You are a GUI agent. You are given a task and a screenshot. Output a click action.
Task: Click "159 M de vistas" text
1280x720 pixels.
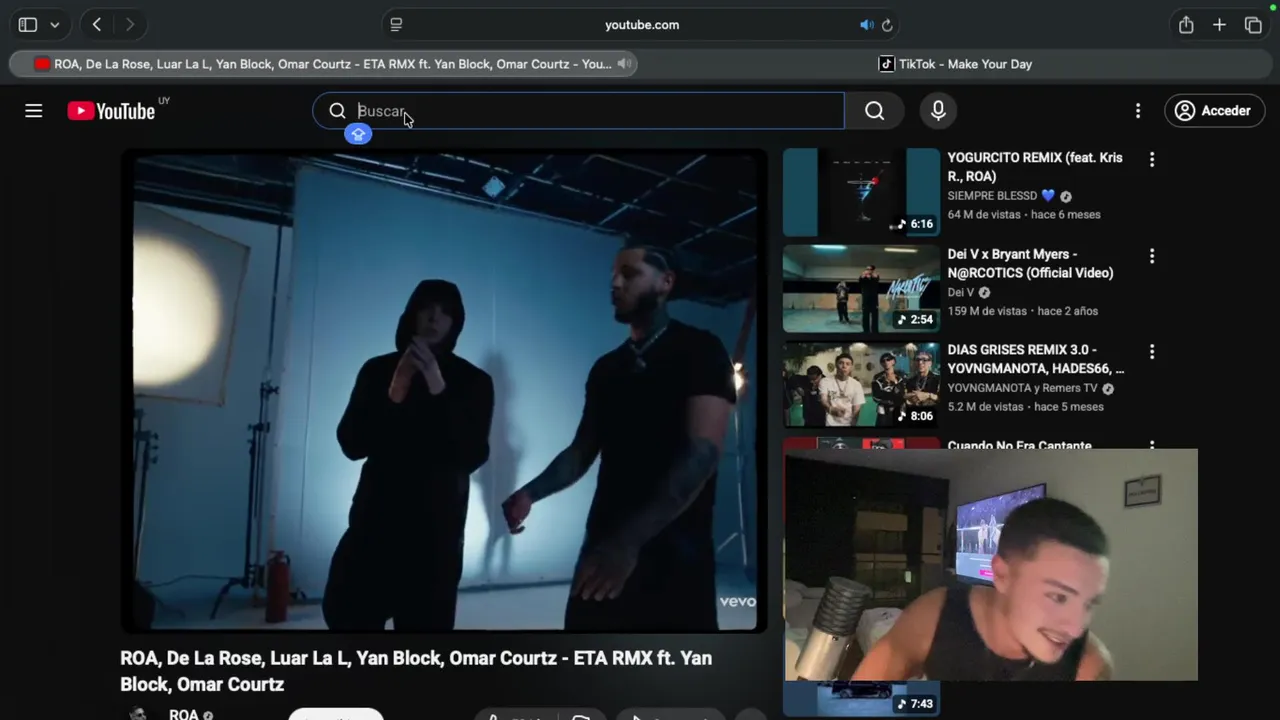click(x=987, y=311)
